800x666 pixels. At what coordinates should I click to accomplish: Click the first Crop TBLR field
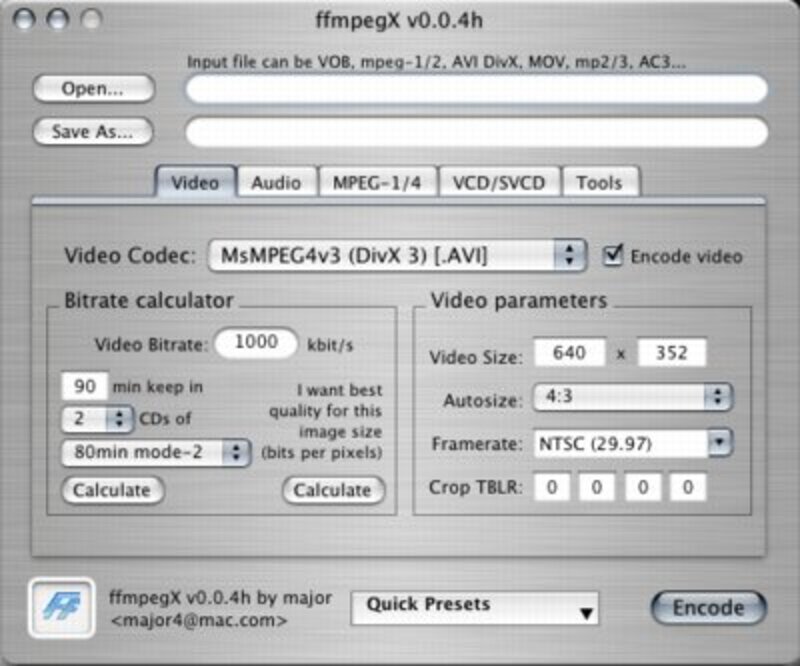pos(552,487)
